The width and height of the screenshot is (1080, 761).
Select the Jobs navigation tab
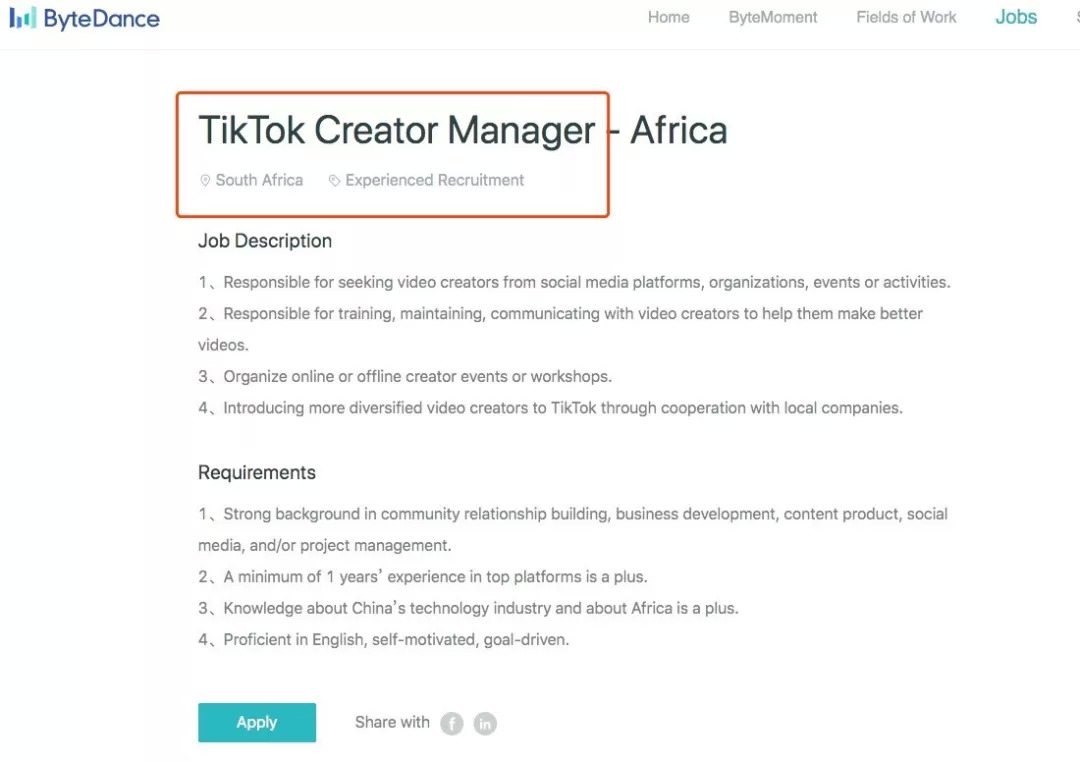(1016, 17)
